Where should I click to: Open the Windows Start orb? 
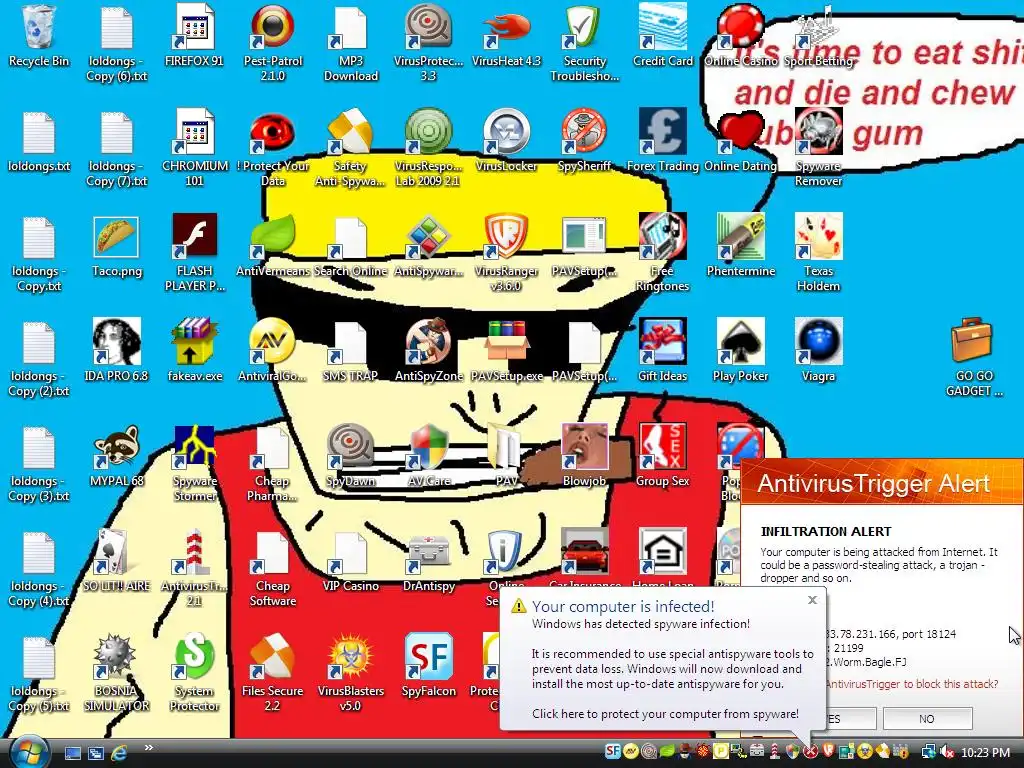coord(29,752)
